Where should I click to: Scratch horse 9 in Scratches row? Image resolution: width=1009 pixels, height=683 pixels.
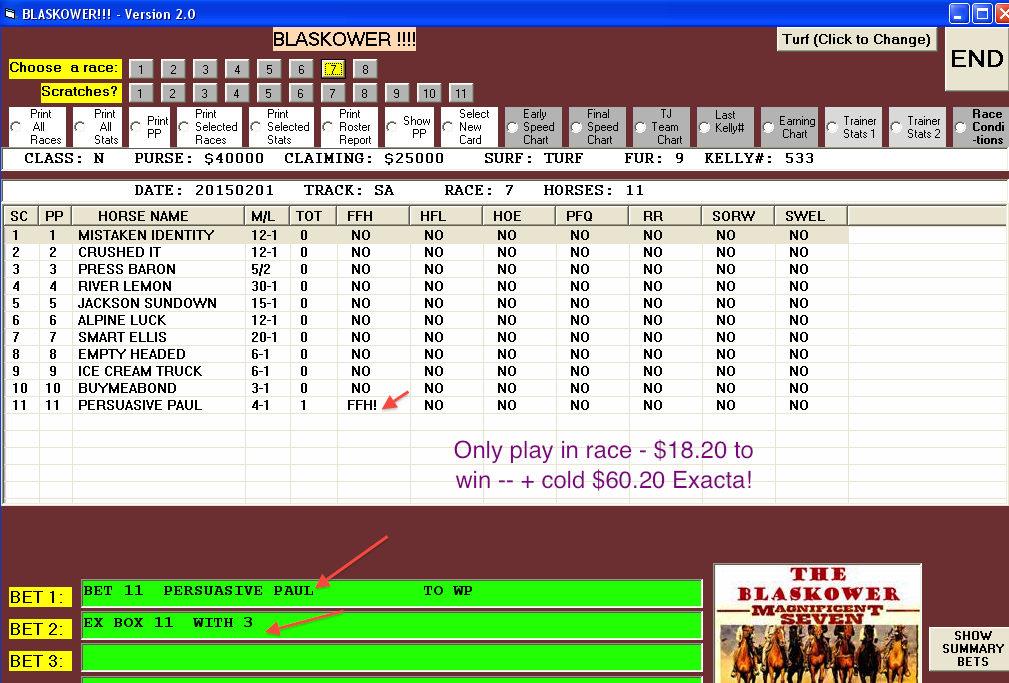coord(396,93)
